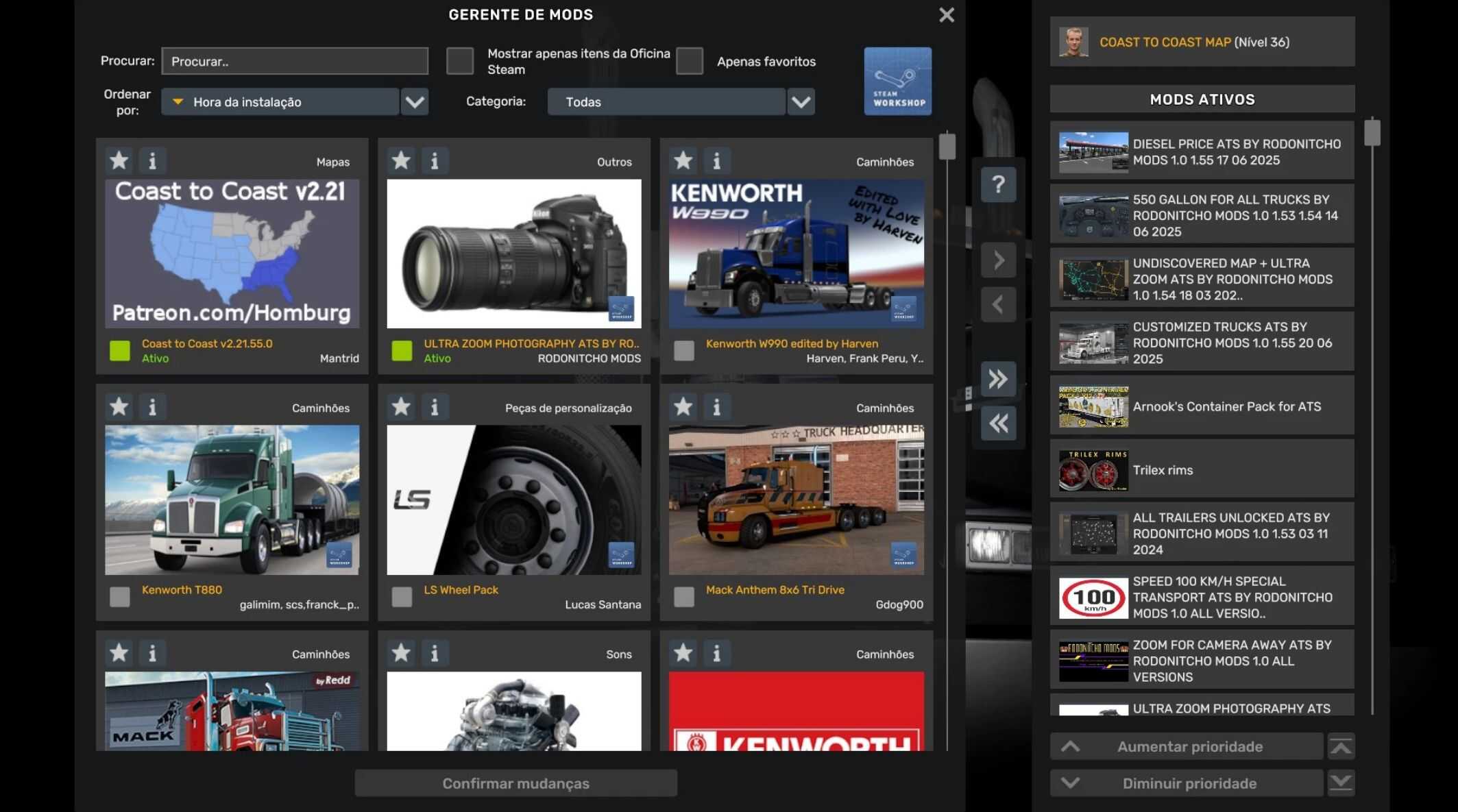The height and width of the screenshot is (812, 1458).
Task: Open the Steam Workshop button
Action: point(897,81)
